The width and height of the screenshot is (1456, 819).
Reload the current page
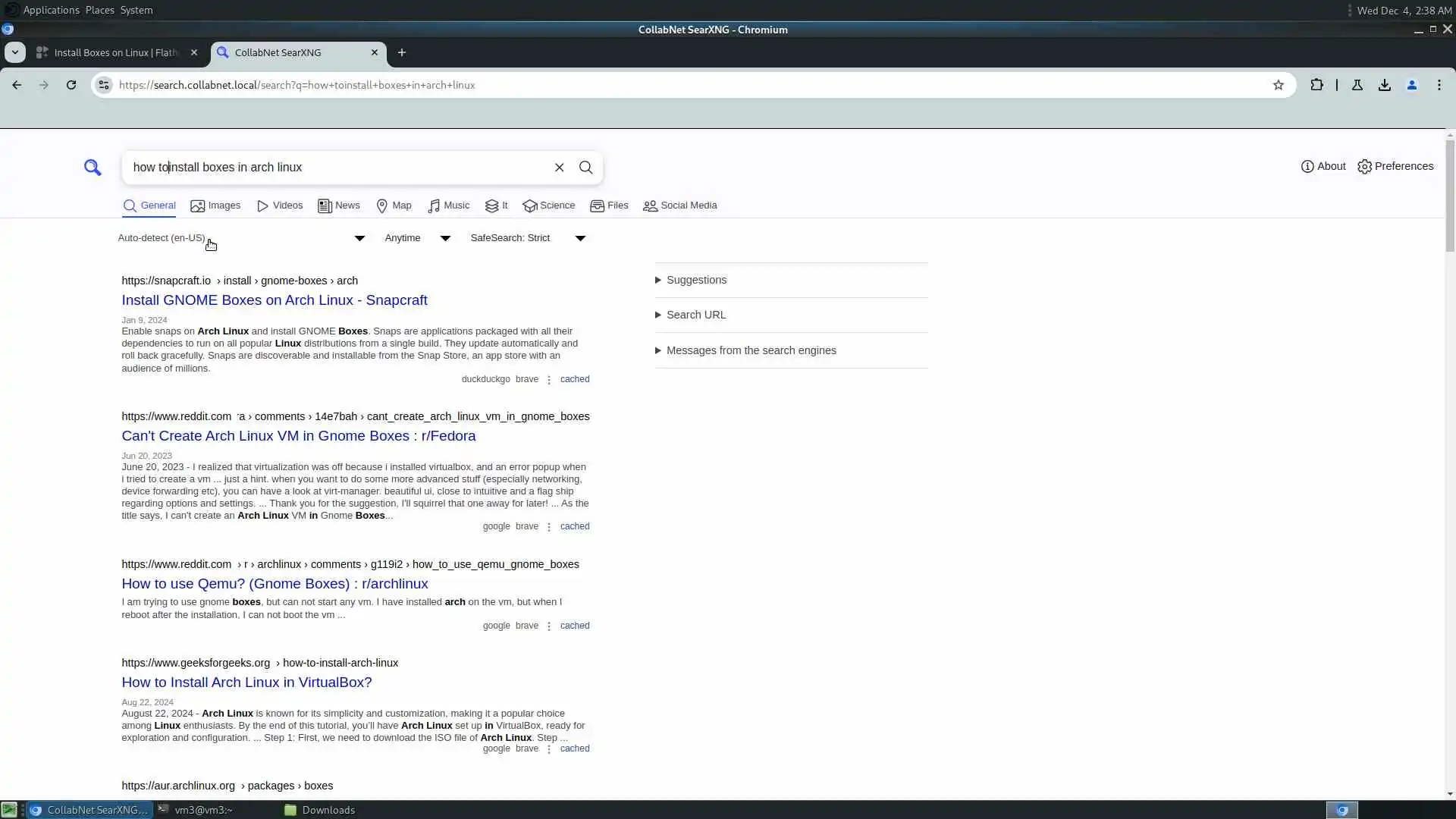71,85
